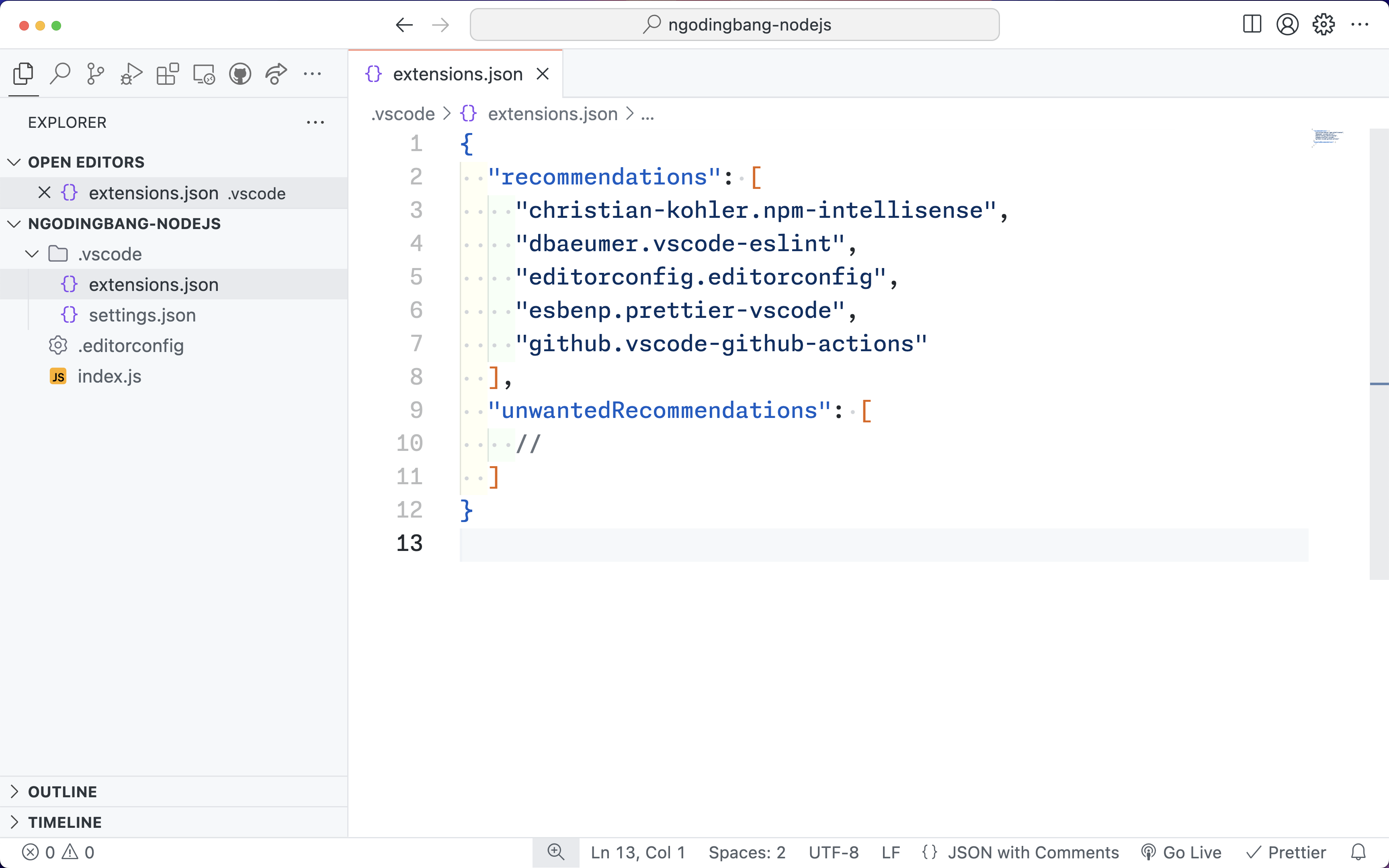The width and height of the screenshot is (1389, 868).
Task: Expand the Timeline section
Action: tap(173, 822)
